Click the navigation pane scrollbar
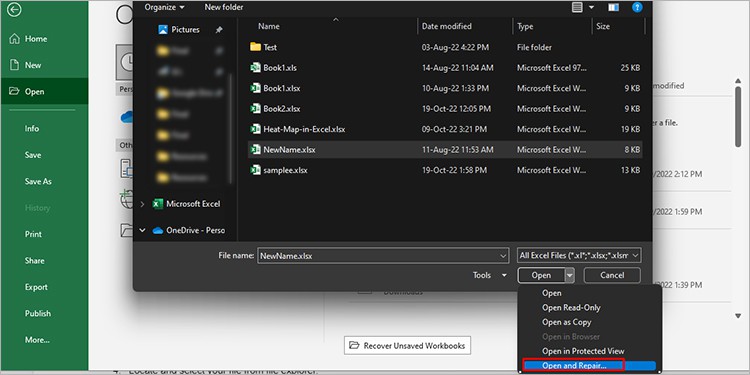This screenshot has width=750, height=375. click(x=230, y=128)
